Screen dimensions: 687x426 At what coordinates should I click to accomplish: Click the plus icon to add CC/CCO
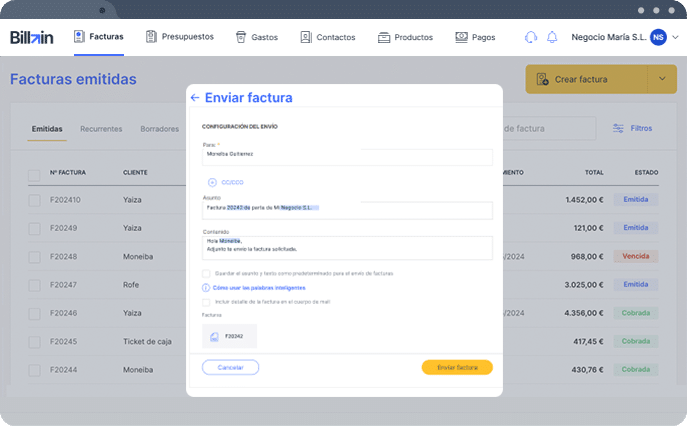(212, 182)
